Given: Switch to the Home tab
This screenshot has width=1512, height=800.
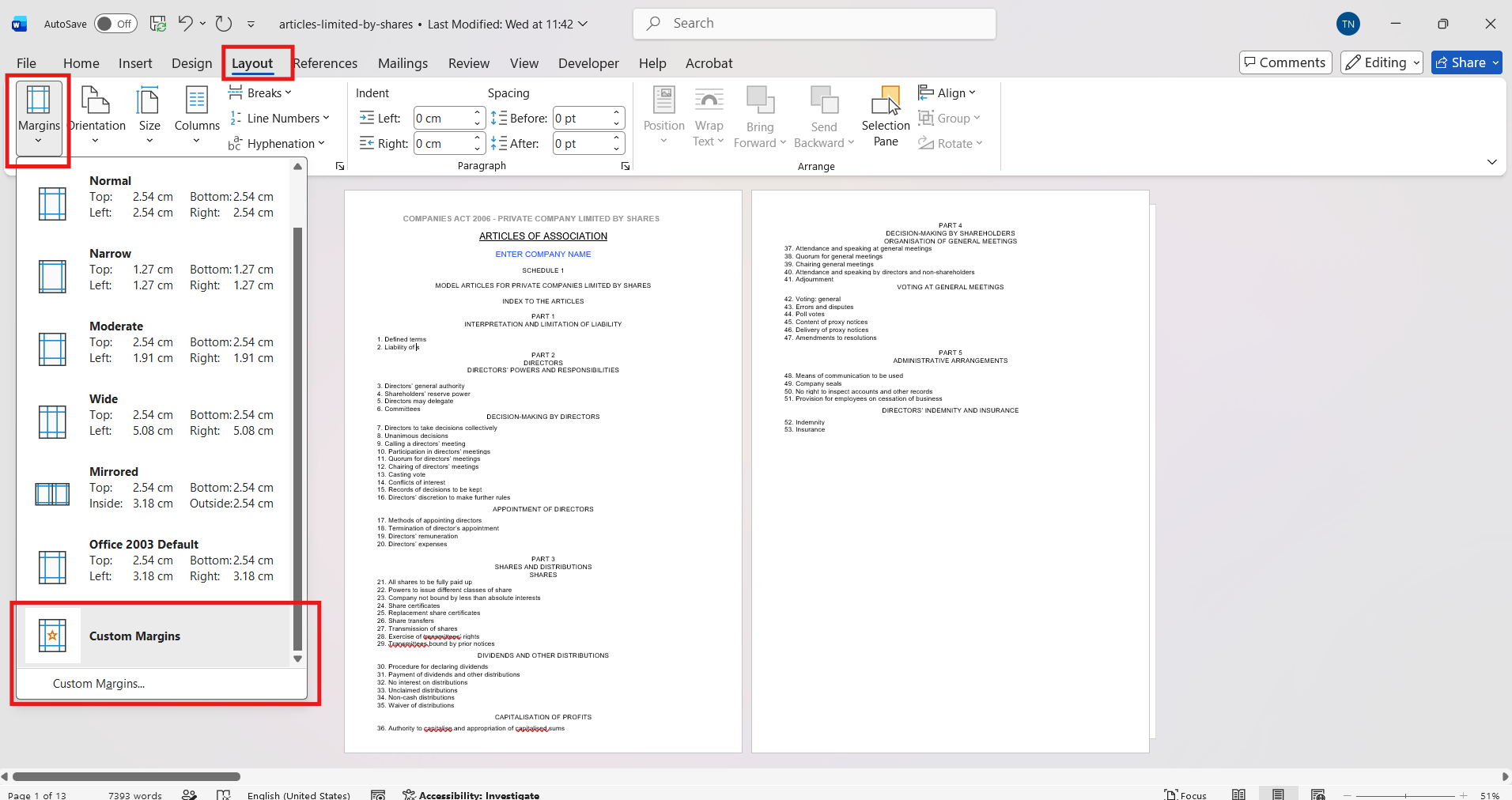Looking at the screenshot, I should pyautogui.click(x=81, y=63).
